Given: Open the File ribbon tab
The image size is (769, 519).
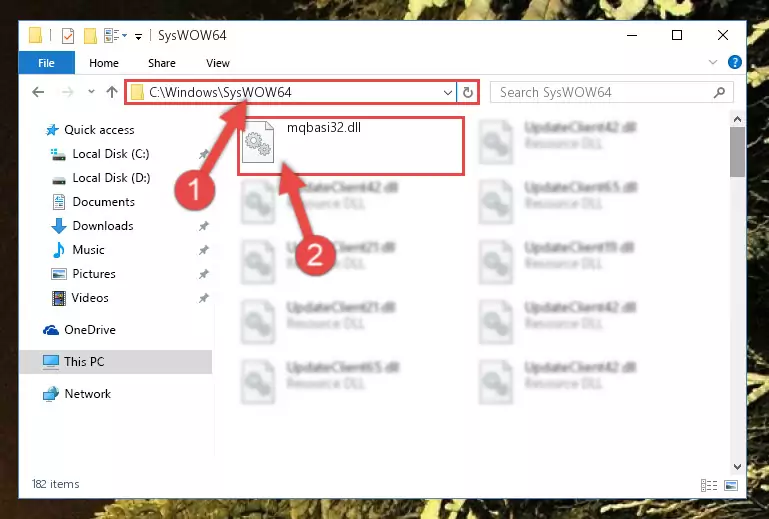Looking at the screenshot, I should point(47,63).
